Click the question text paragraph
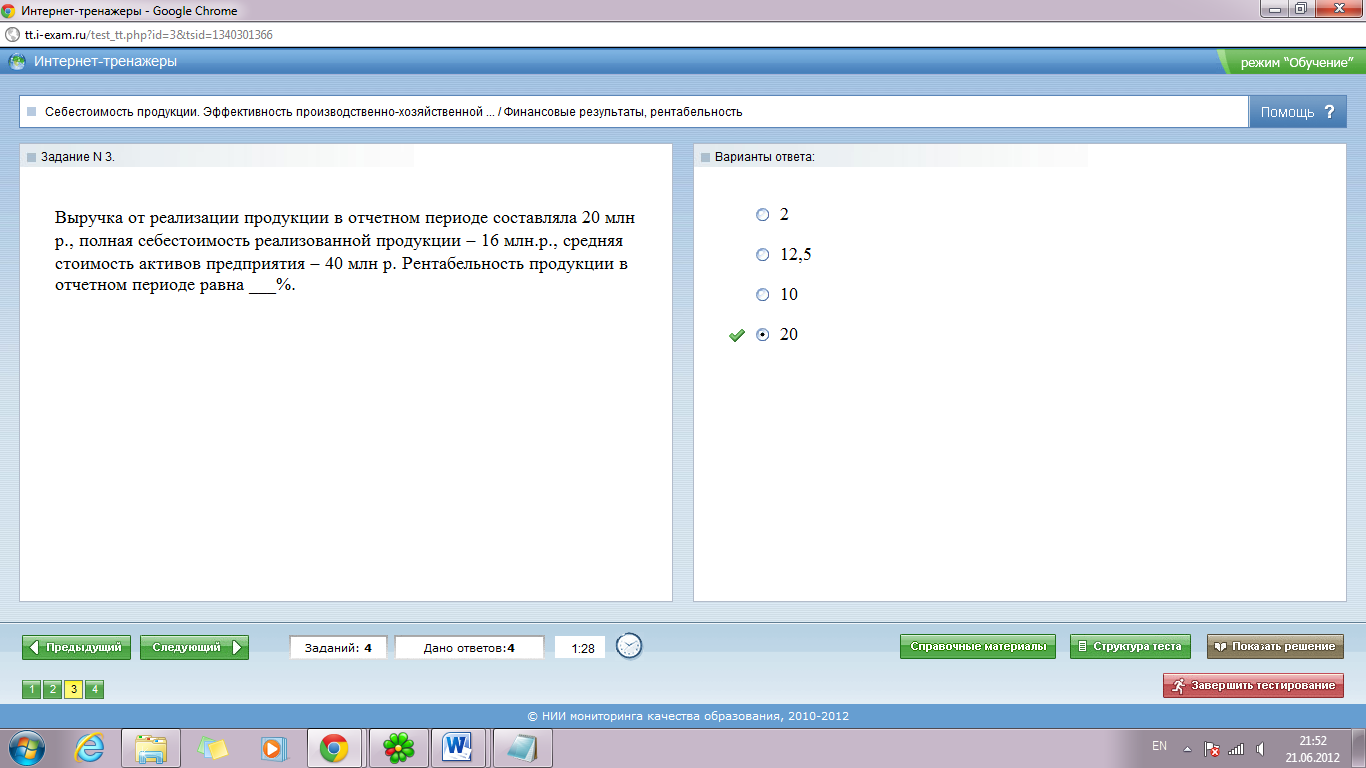 [x=345, y=251]
